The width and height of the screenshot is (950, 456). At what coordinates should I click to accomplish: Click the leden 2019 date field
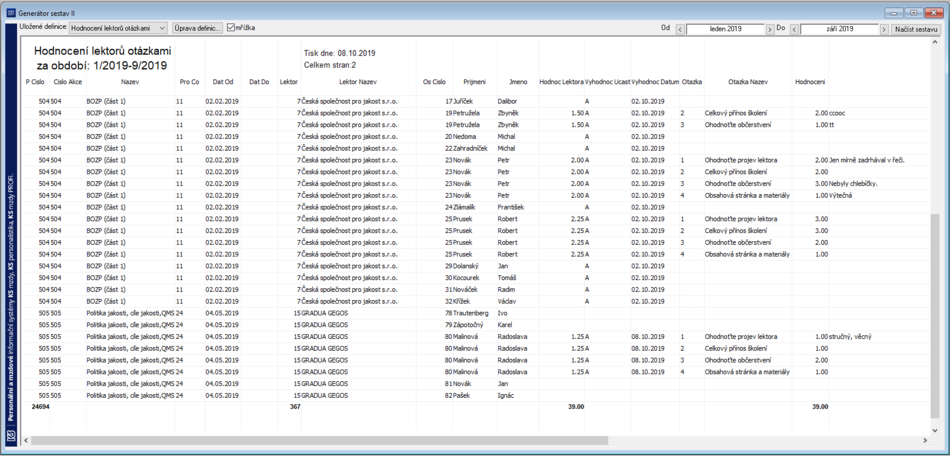click(725, 29)
